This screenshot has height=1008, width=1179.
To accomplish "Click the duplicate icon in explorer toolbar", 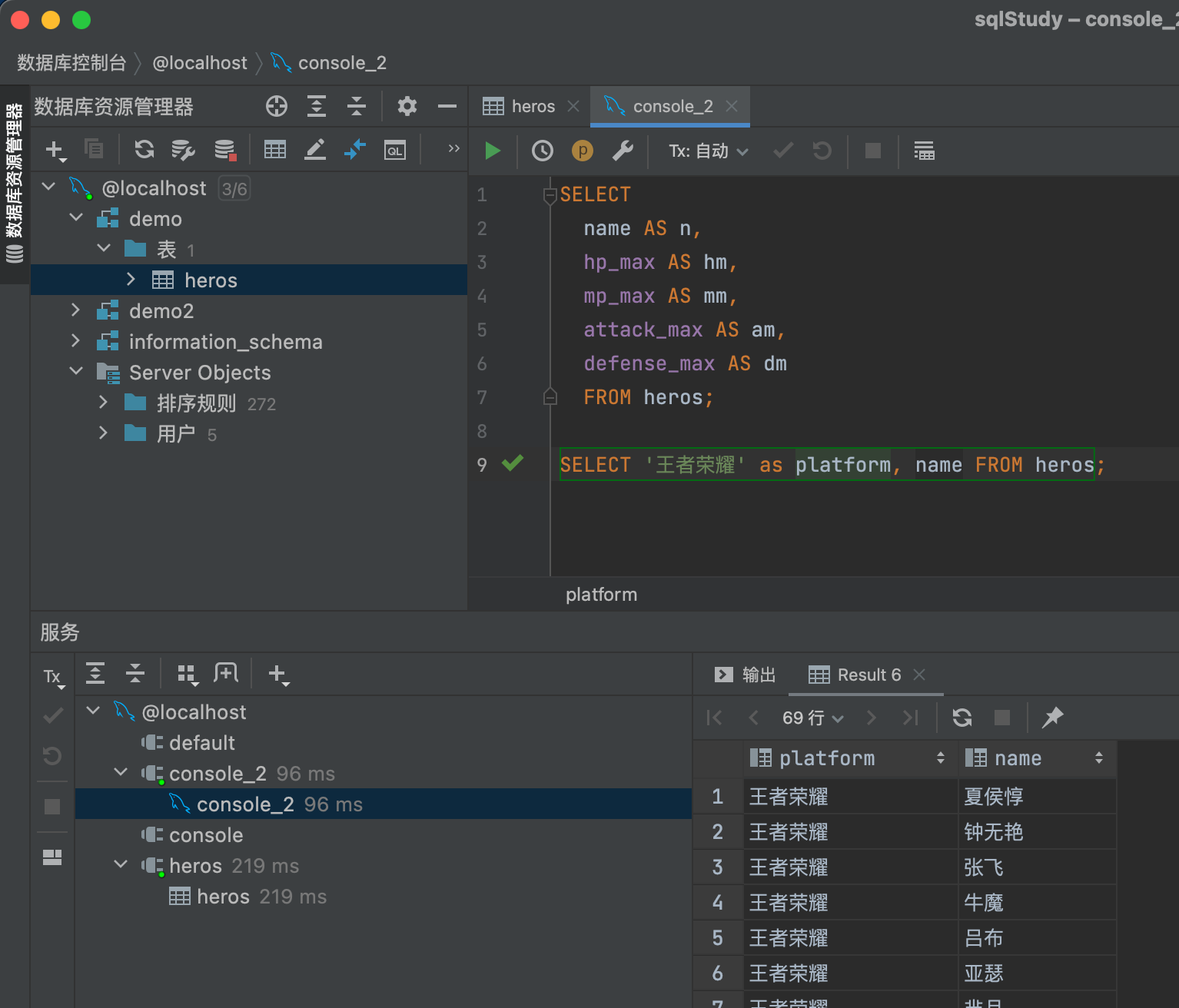I will [94, 149].
